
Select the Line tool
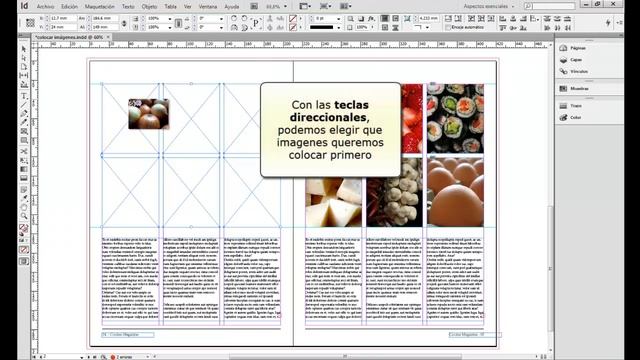coord(24,105)
